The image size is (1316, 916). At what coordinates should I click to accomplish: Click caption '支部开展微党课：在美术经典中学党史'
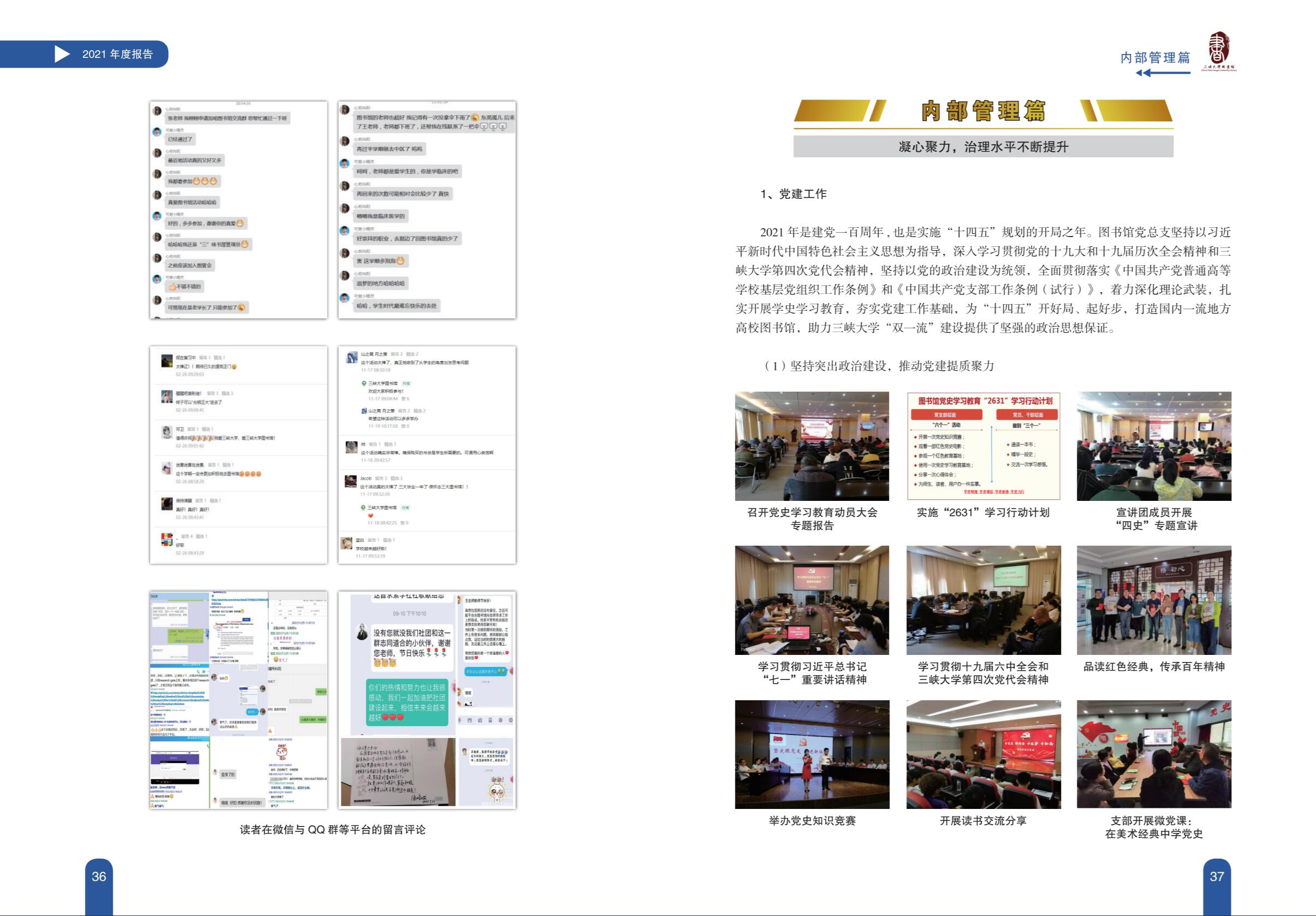[x=1154, y=827]
